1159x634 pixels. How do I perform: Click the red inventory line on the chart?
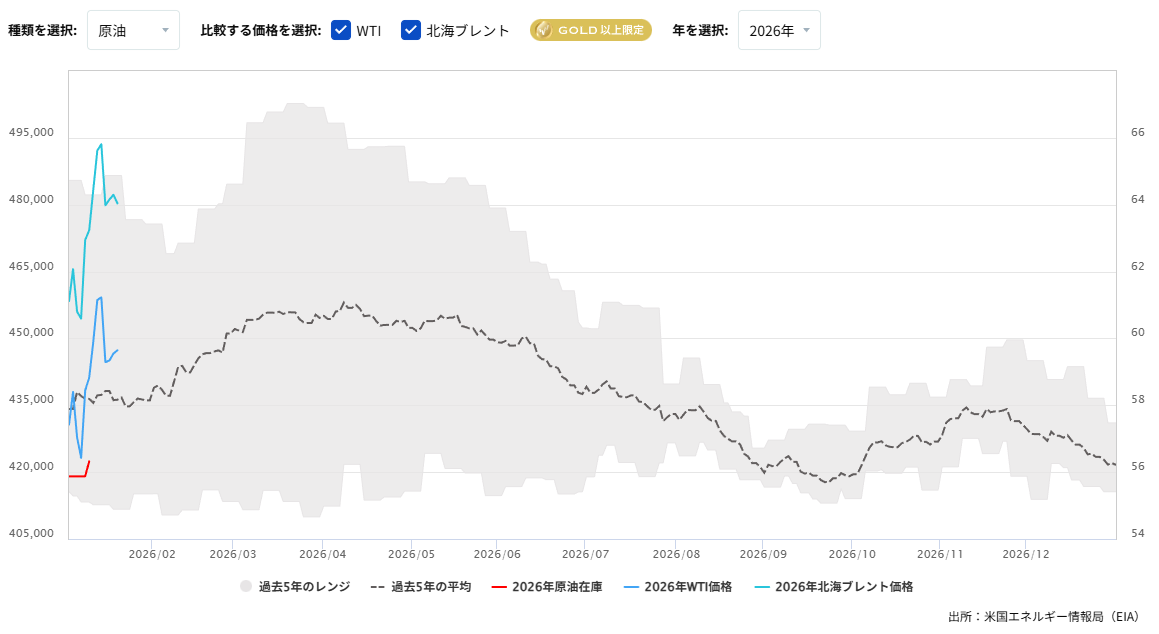tap(78, 475)
